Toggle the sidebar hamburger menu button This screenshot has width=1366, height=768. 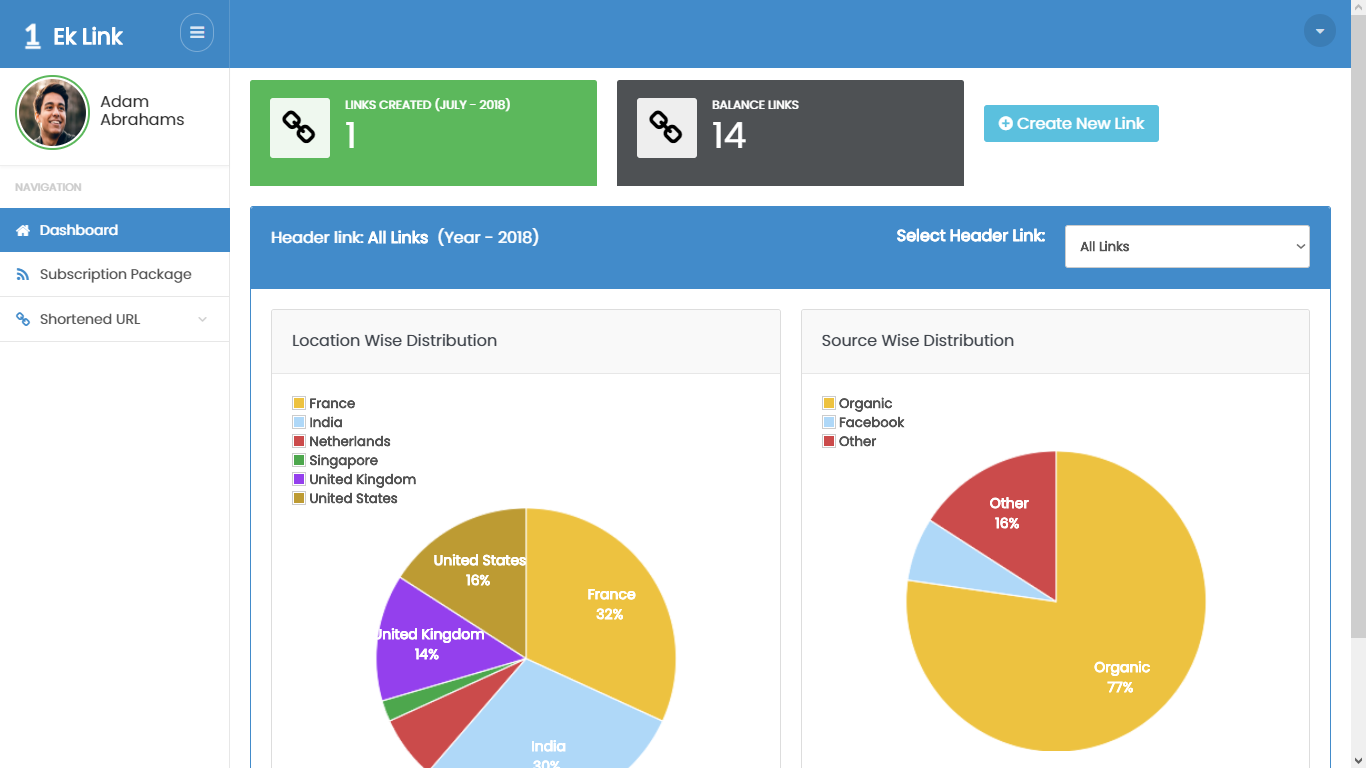click(x=197, y=33)
